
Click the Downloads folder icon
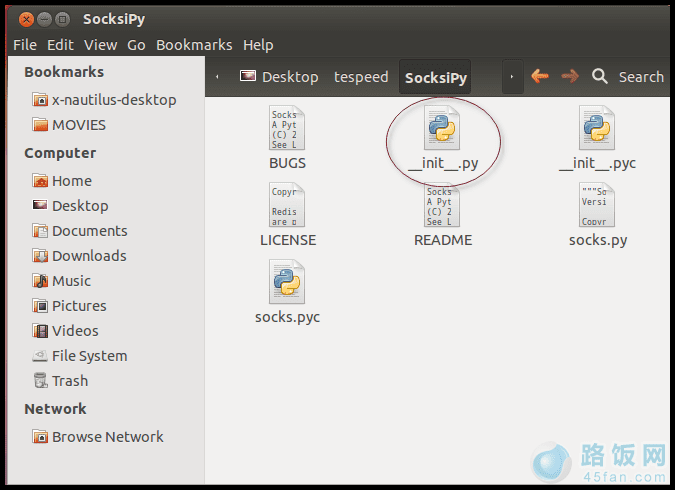pos(40,256)
